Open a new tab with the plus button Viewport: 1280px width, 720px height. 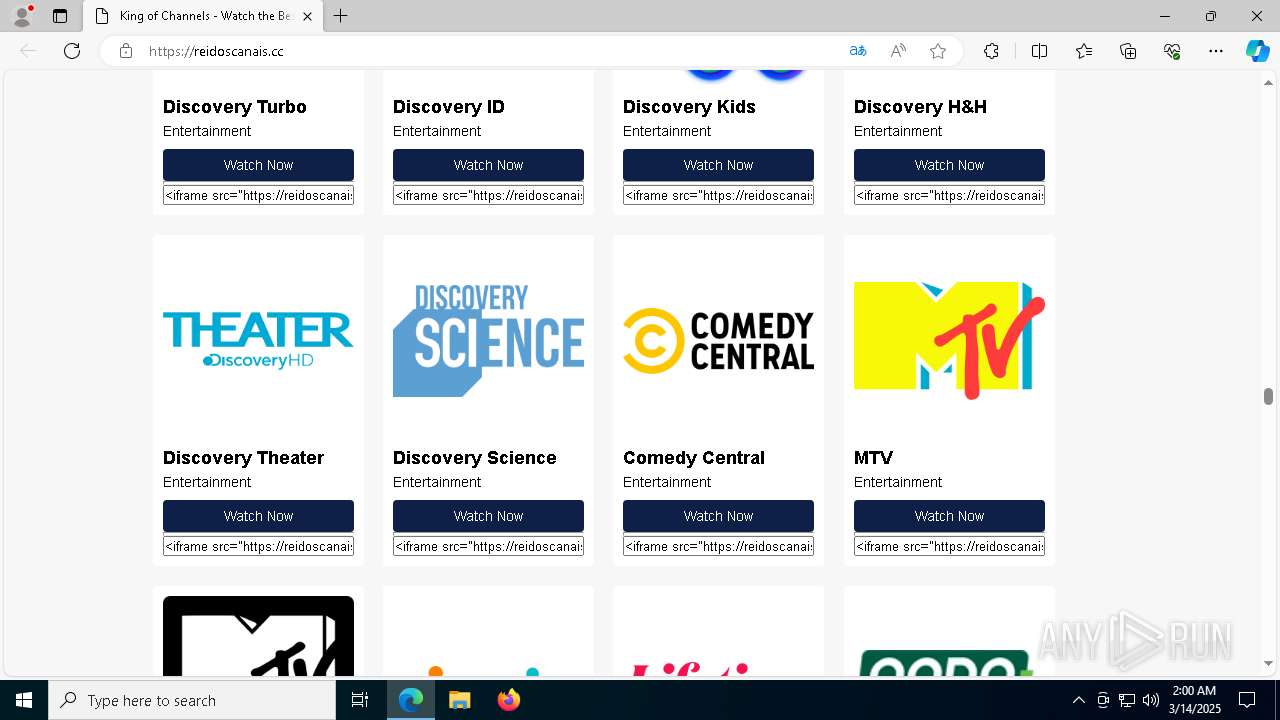[340, 16]
